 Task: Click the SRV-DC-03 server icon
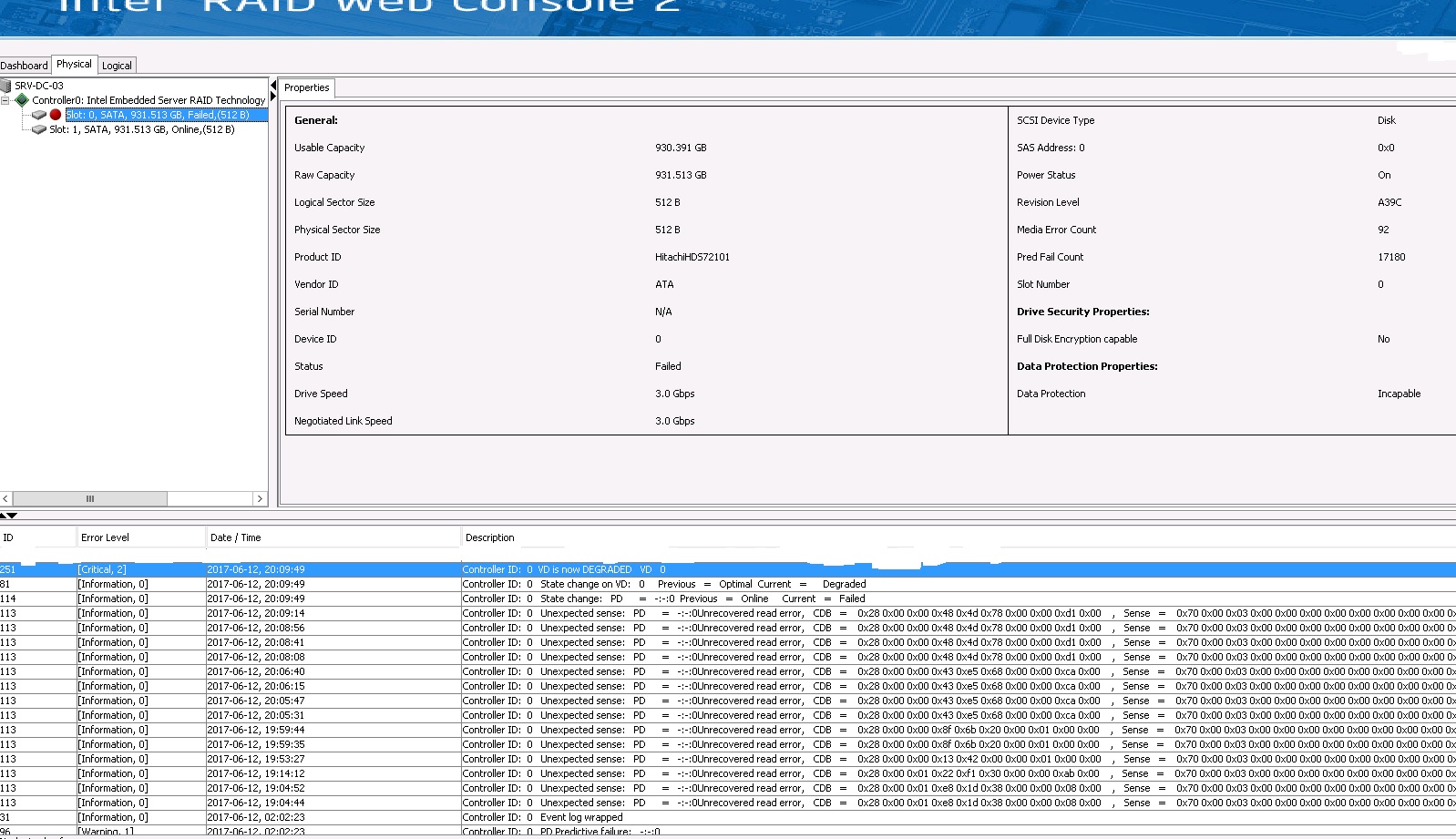point(6,86)
